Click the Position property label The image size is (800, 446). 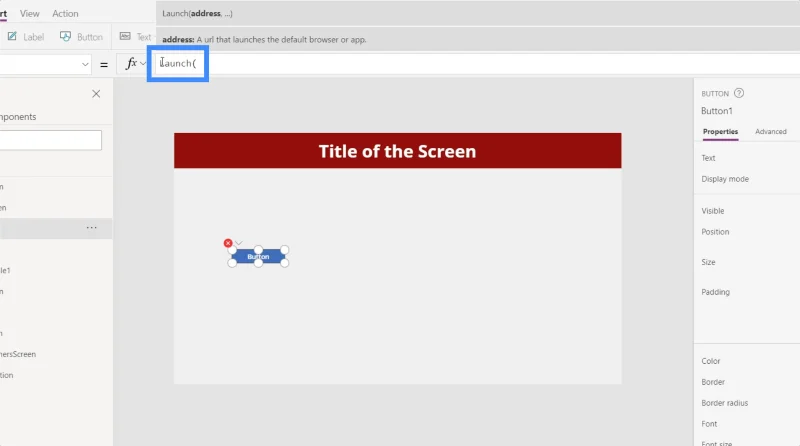tap(715, 232)
